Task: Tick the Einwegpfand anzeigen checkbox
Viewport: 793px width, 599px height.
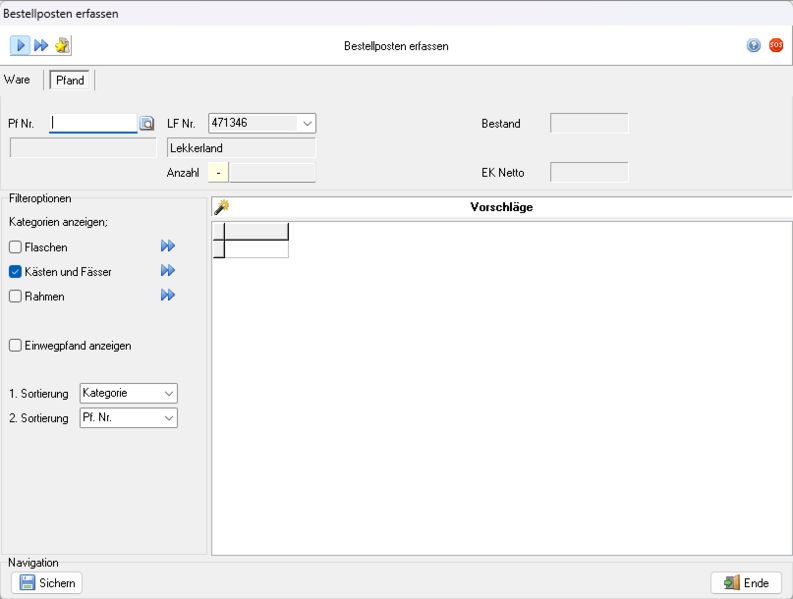Action: click(x=15, y=346)
